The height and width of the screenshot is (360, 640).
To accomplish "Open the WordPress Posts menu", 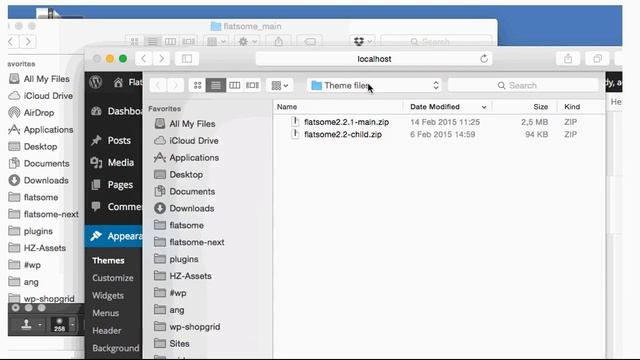I will (114, 140).
